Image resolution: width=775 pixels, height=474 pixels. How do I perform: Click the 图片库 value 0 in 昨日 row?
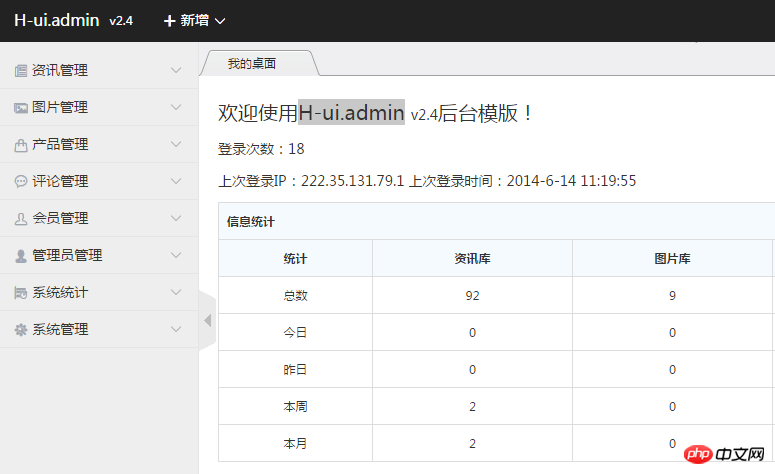tap(672, 370)
